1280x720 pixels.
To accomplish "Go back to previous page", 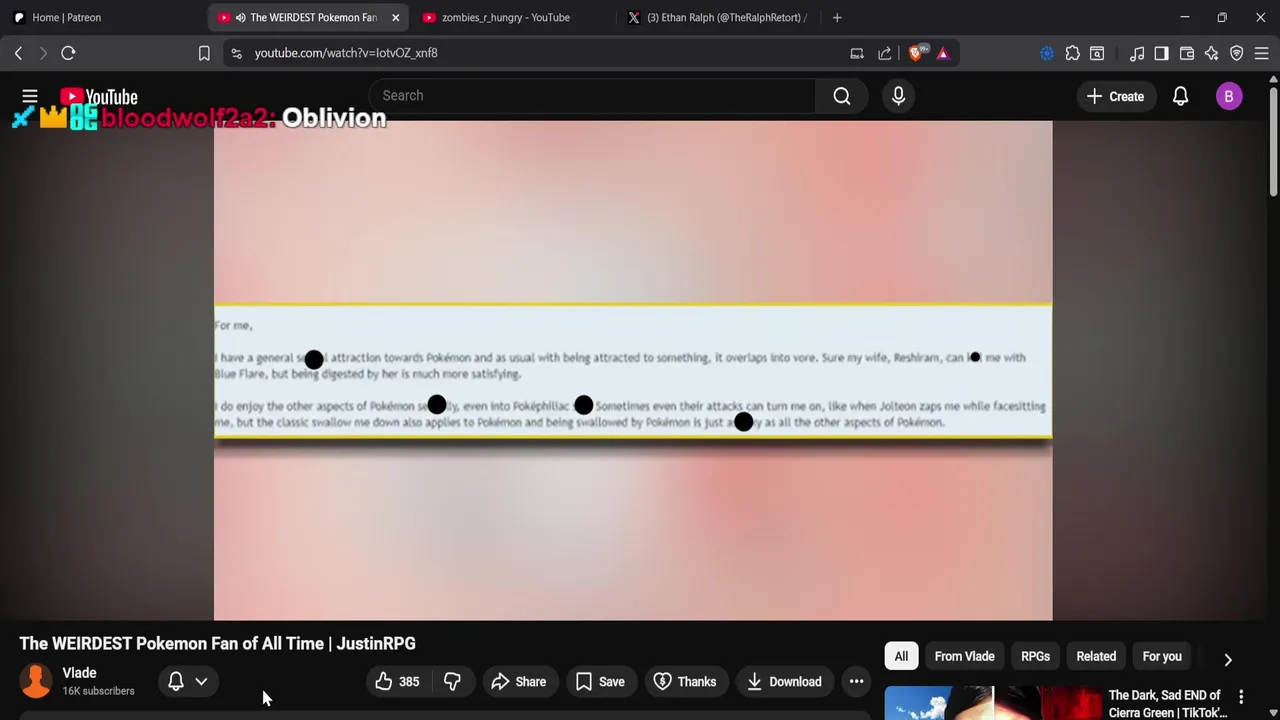I will 18,53.
